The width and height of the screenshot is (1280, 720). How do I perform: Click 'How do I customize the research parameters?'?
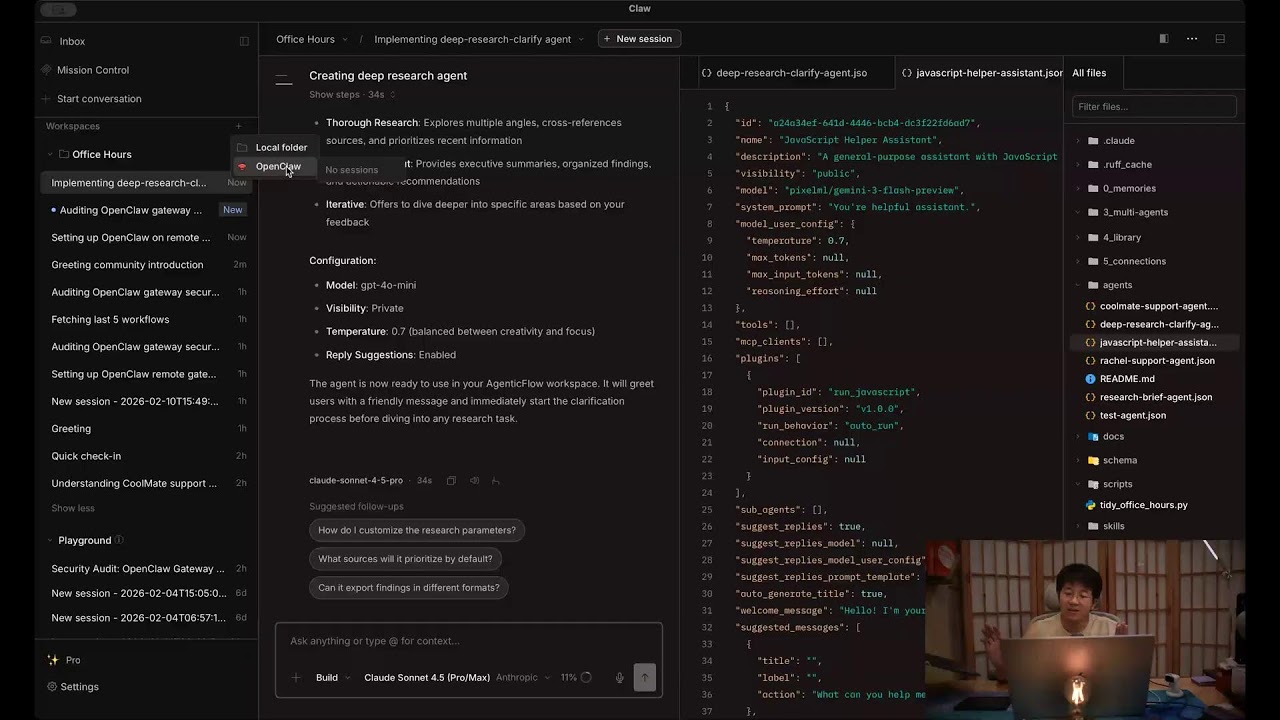click(417, 530)
